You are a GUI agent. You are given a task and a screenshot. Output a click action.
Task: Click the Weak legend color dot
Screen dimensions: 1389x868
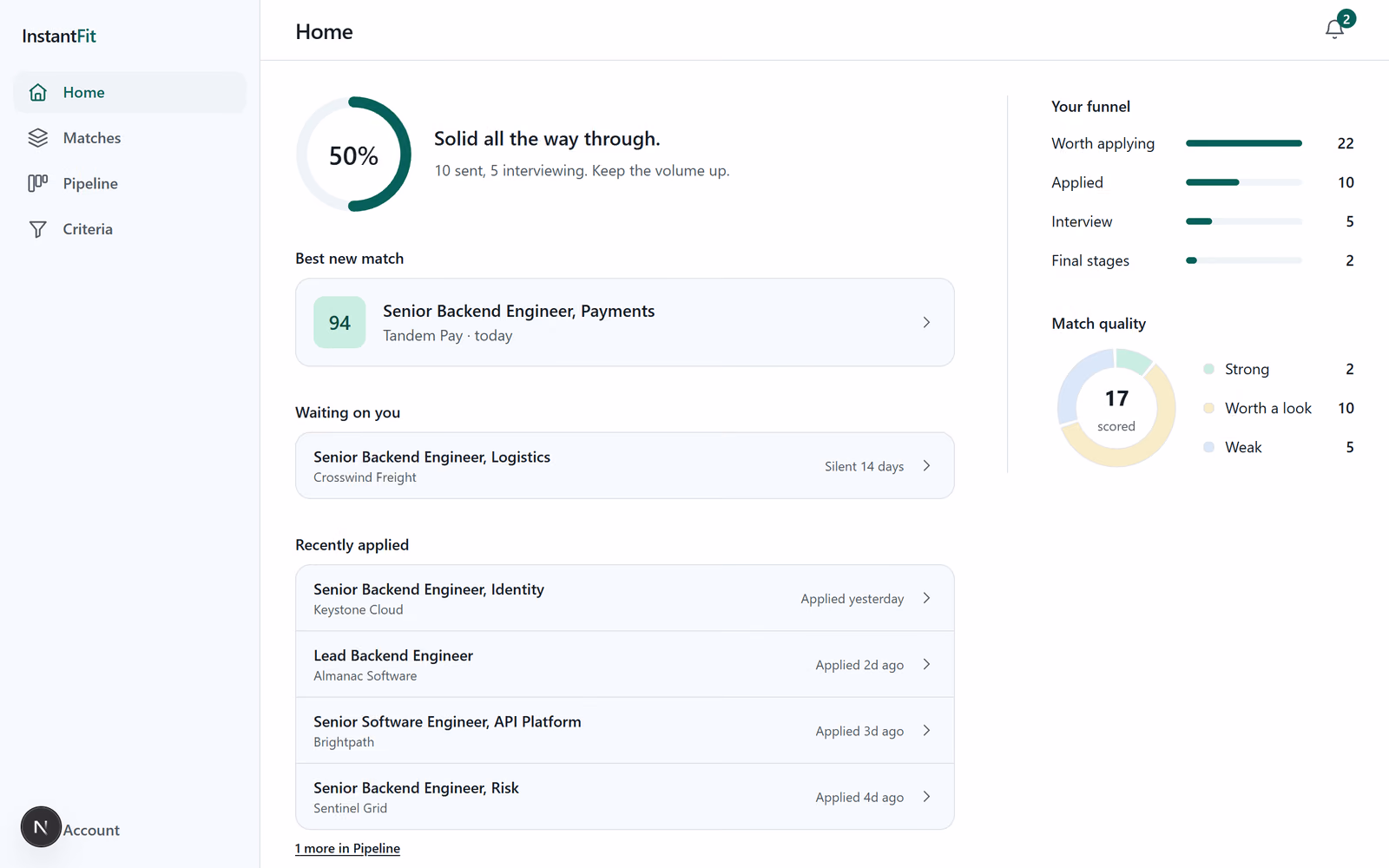(x=1208, y=447)
